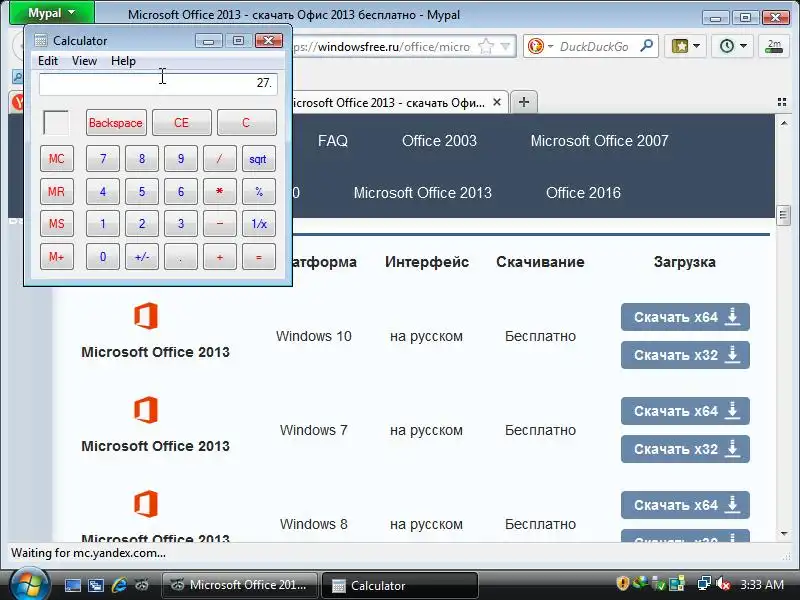
Task: Click the plus (+) calculator key
Action: click(x=220, y=256)
